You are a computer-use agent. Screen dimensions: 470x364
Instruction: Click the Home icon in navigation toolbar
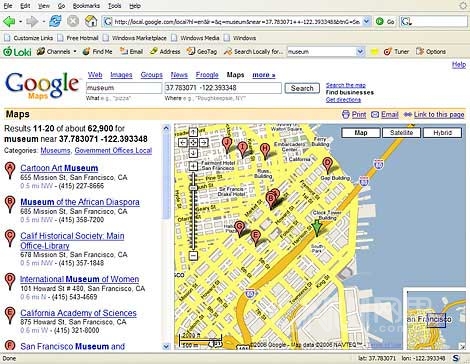coord(91,22)
